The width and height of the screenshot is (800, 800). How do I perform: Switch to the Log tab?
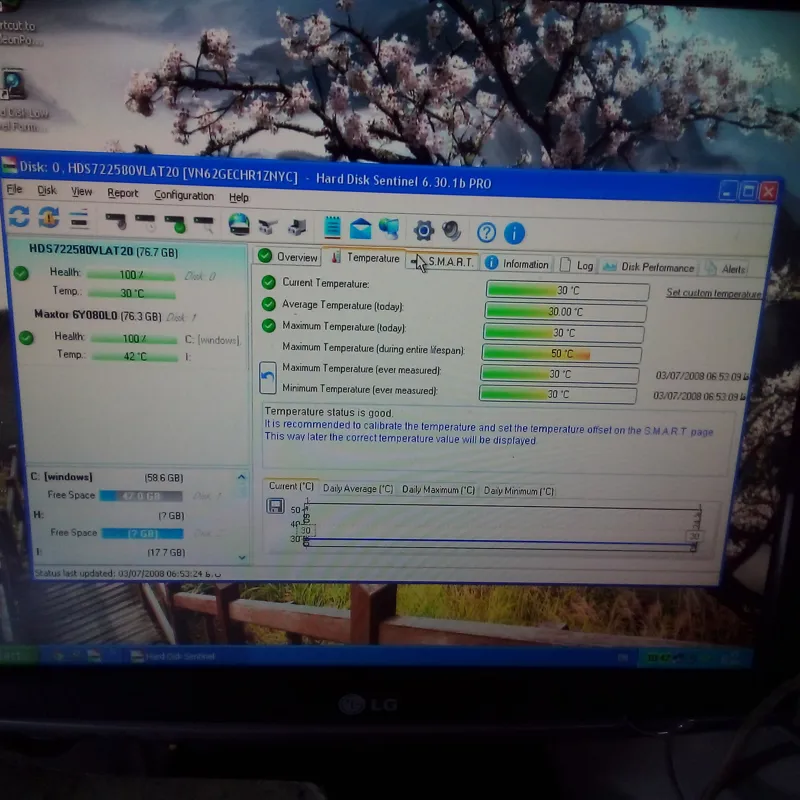coord(577,265)
